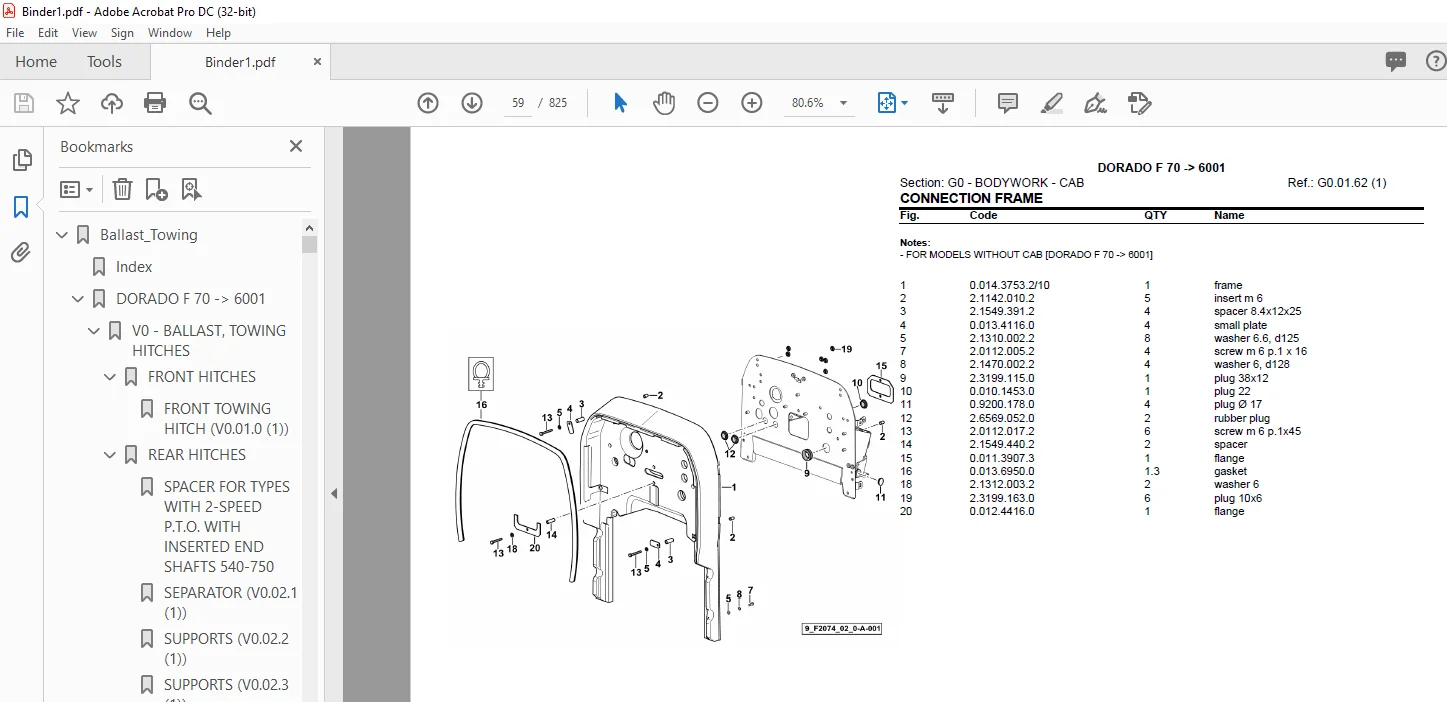Open the Stamp tool icon

coord(1139,103)
